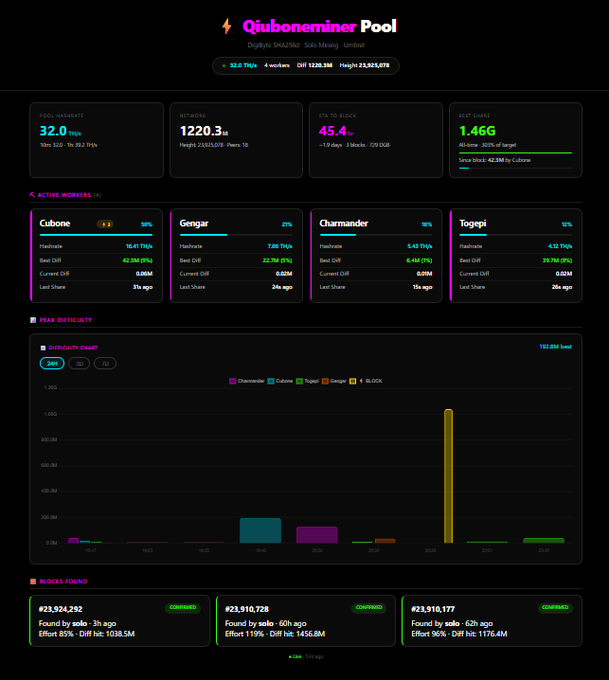The image size is (609, 680).
Task: Click 'Height 23,925,078' in header pill
Action: coord(364,65)
